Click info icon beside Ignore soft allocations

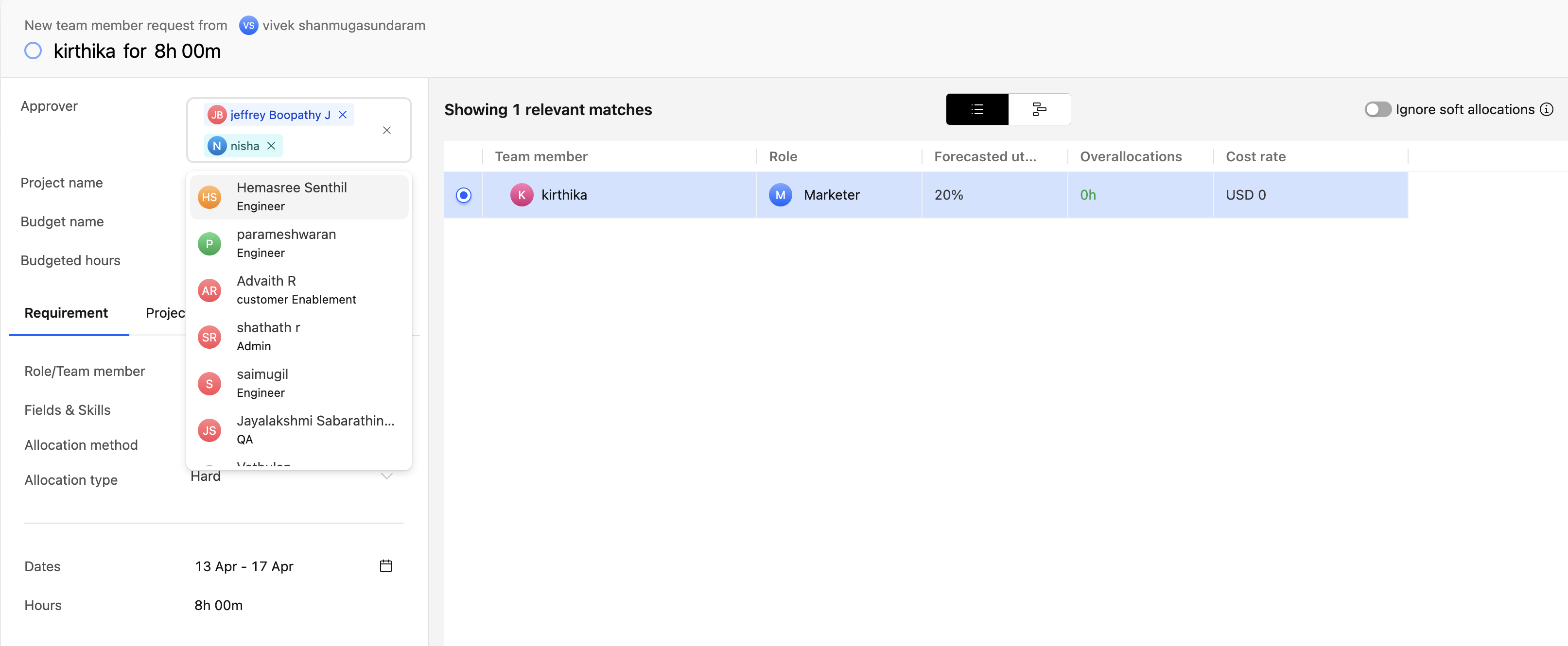coord(1546,109)
